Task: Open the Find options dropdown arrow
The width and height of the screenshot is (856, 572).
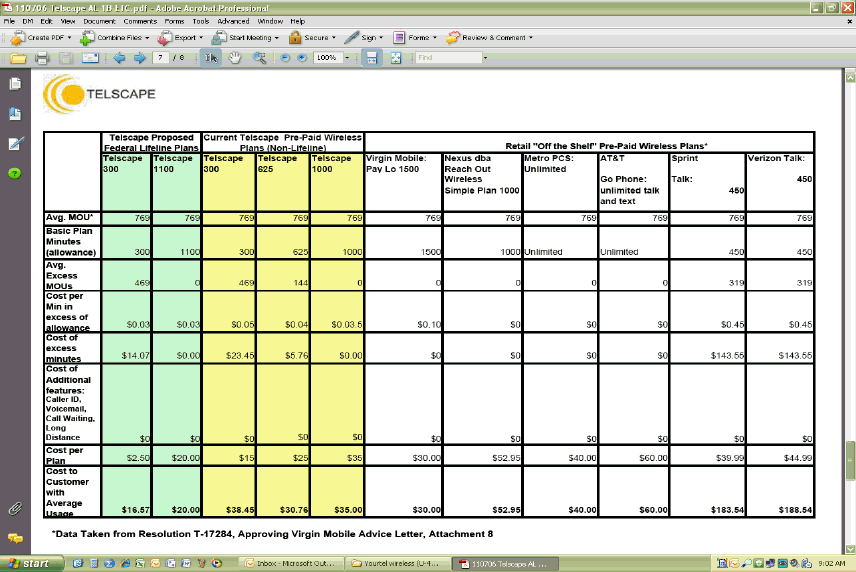Action: [485, 58]
